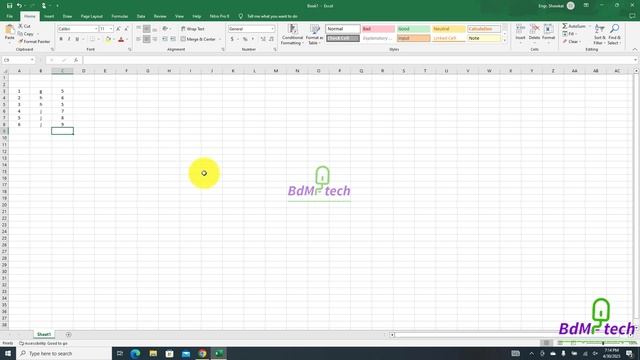Add a new sheet with plus button
Image resolution: width=640 pixels, height=360 pixels.
point(68,335)
